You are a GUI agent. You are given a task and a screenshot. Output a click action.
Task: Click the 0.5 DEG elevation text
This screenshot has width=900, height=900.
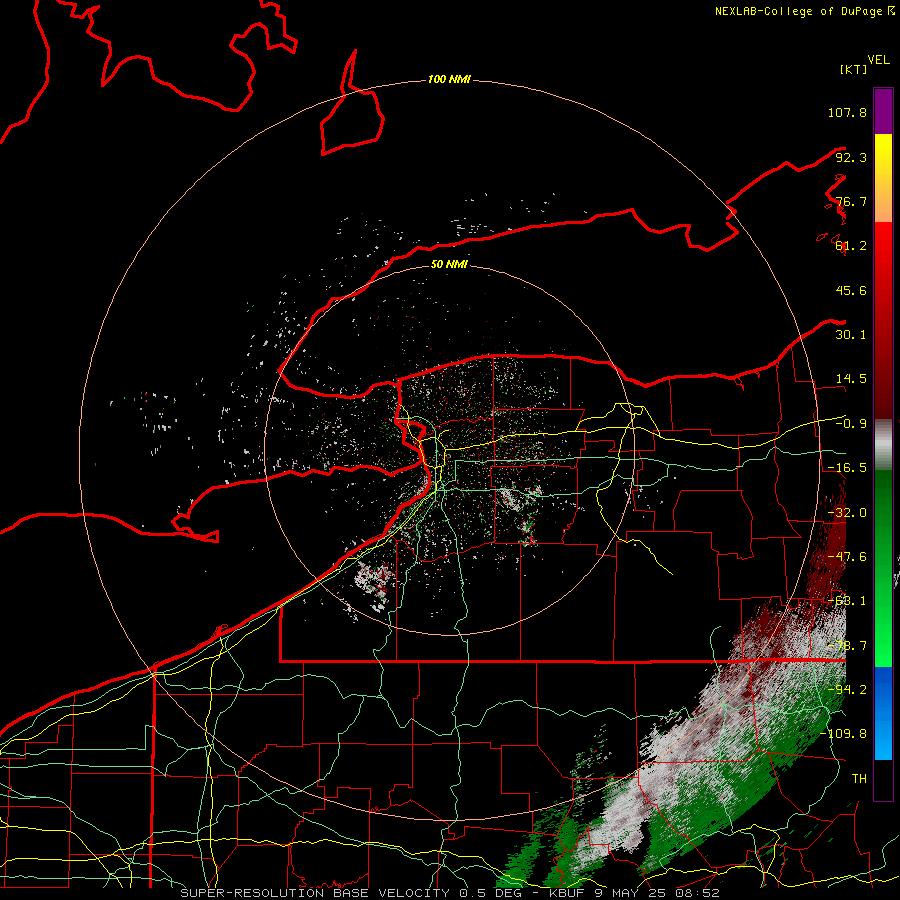pyautogui.click(x=488, y=893)
